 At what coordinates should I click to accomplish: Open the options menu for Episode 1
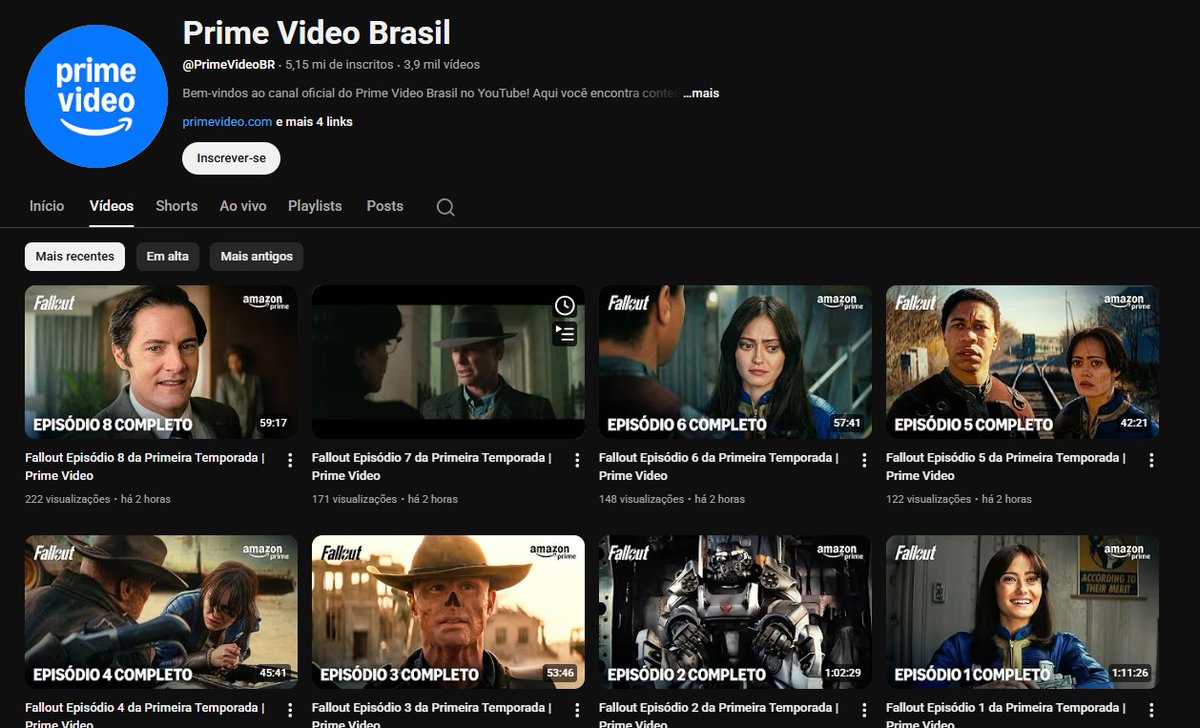pyautogui.click(x=1151, y=710)
